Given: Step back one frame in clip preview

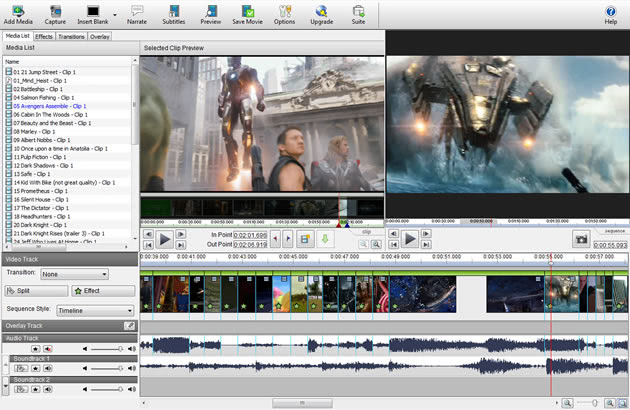Looking at the screenshot, I should [148, 234].
